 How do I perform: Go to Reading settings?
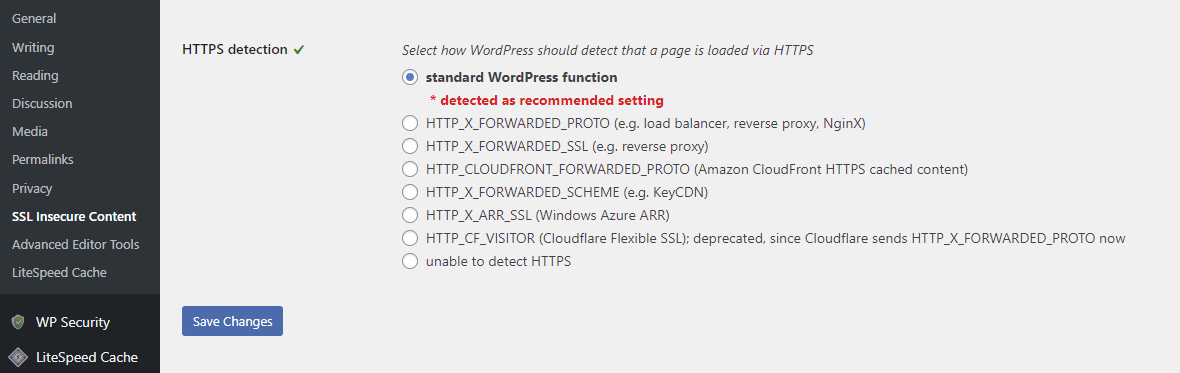(x=35, y=75)
